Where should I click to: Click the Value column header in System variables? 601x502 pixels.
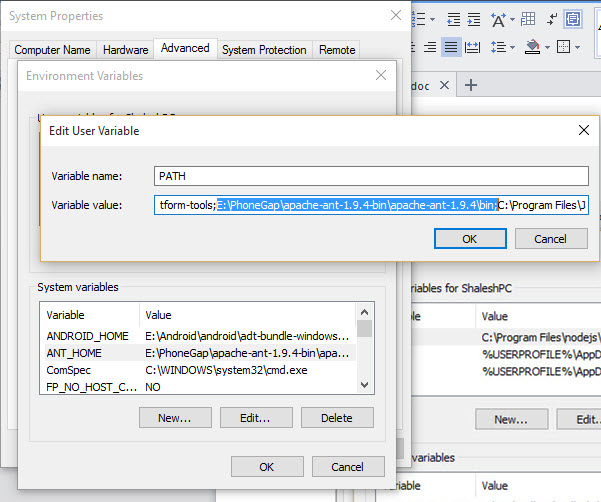[x=248, y=315]
